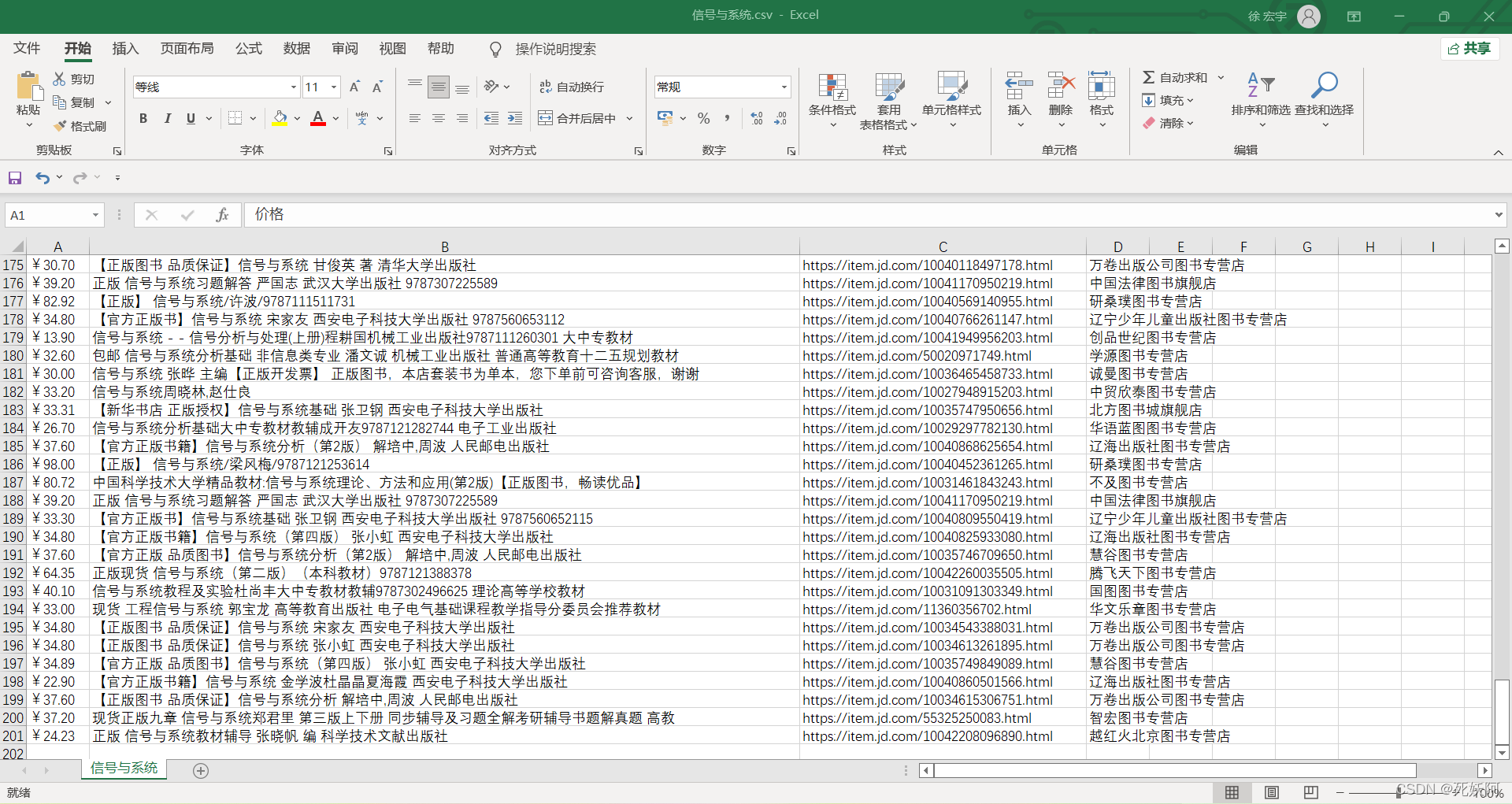Open the 文件 (File) tab
The width and height of the screenshot is (1512, 804).
(x=27, y=48)
